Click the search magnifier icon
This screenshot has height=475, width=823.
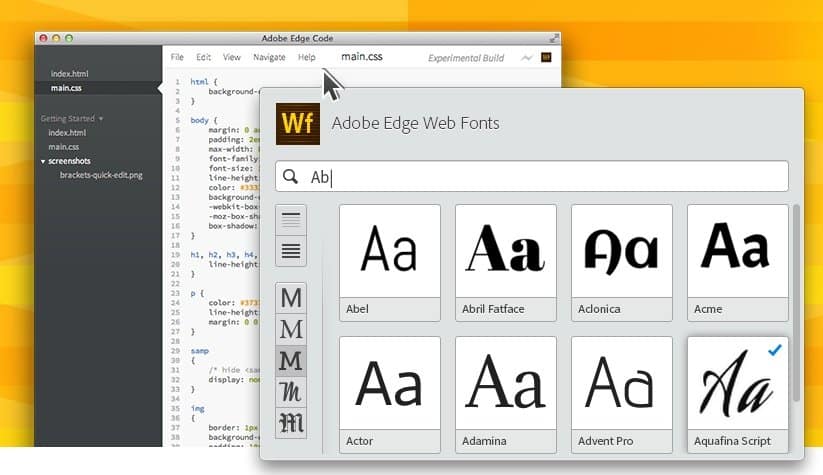pos(290,176)
